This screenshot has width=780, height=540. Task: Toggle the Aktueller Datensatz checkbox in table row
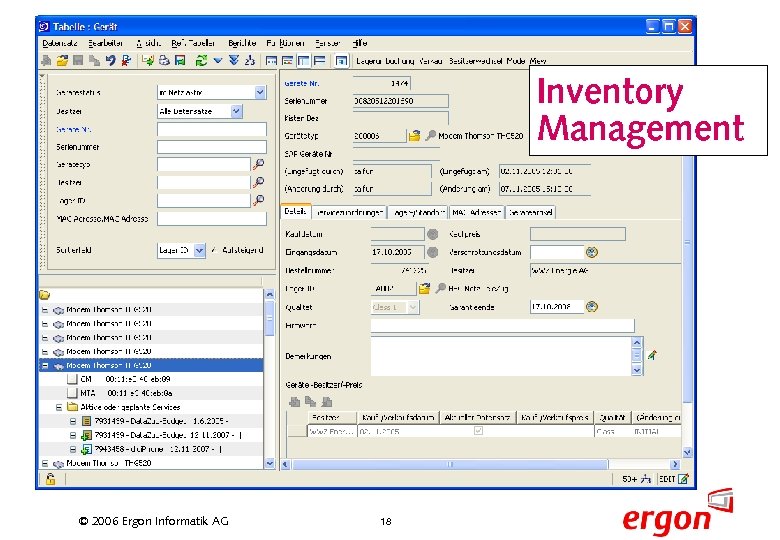coord(478,431)
